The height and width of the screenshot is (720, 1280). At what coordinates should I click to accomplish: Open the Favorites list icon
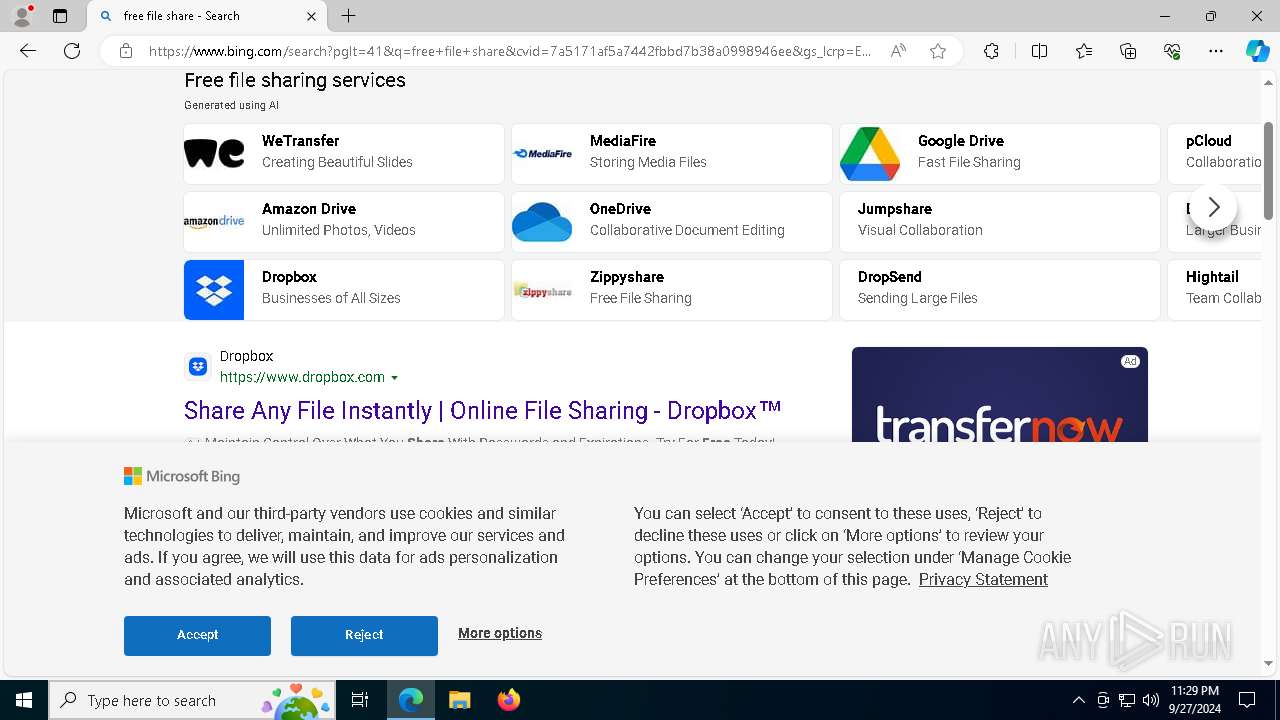pos(1084,51)
